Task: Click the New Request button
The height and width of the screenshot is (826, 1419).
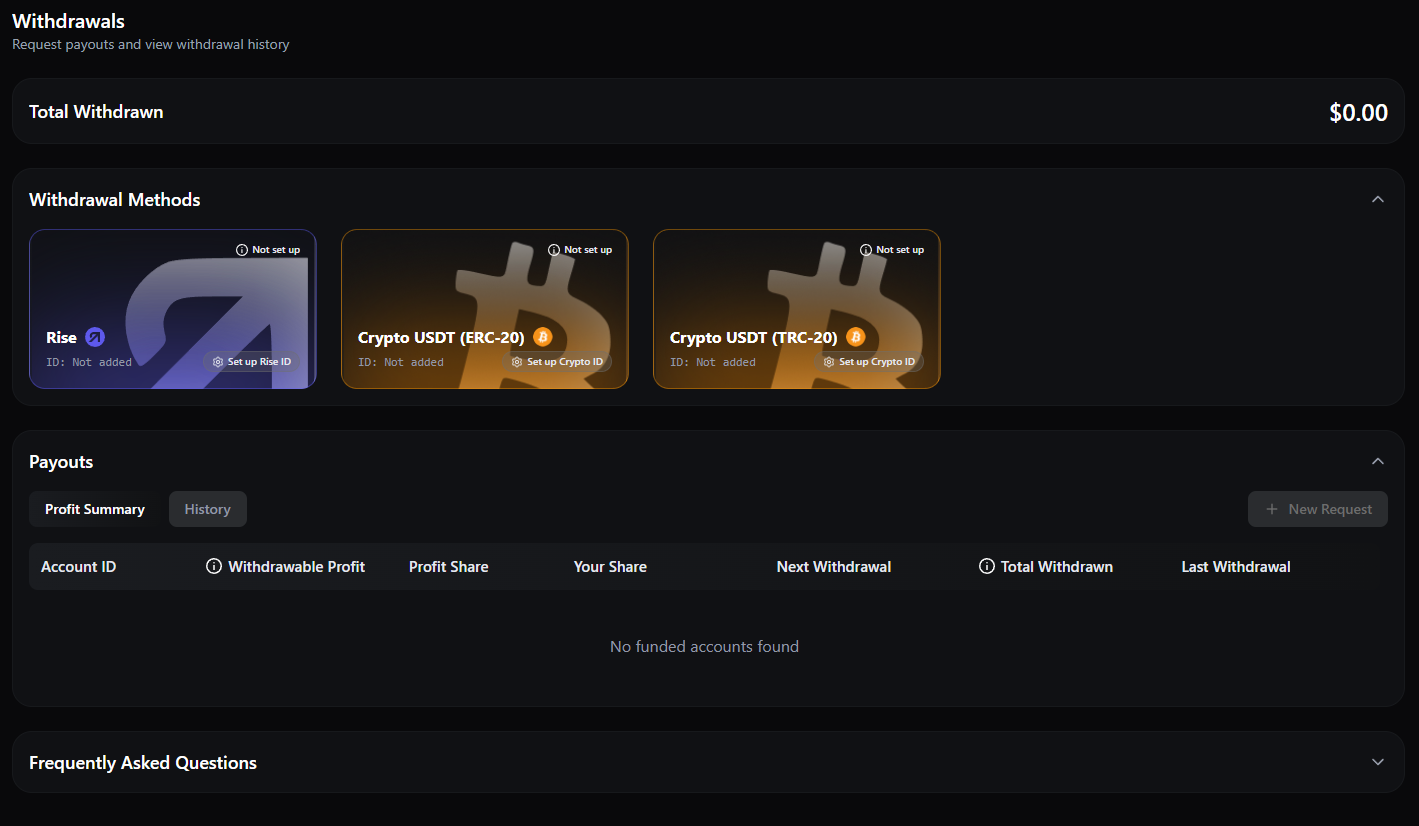Action: coord(1318,509)
